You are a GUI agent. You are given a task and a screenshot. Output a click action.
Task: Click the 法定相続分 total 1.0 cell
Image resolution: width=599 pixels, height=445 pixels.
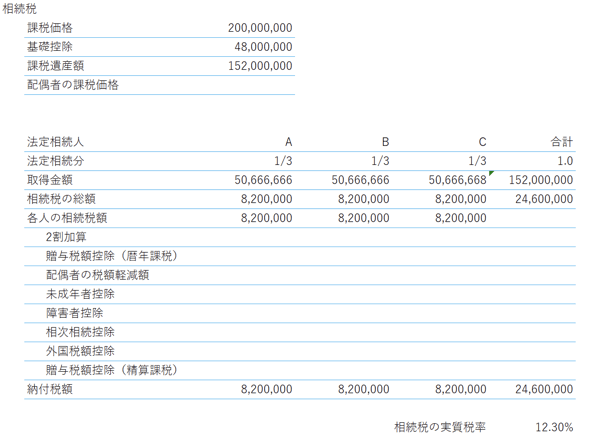(565, 161)
